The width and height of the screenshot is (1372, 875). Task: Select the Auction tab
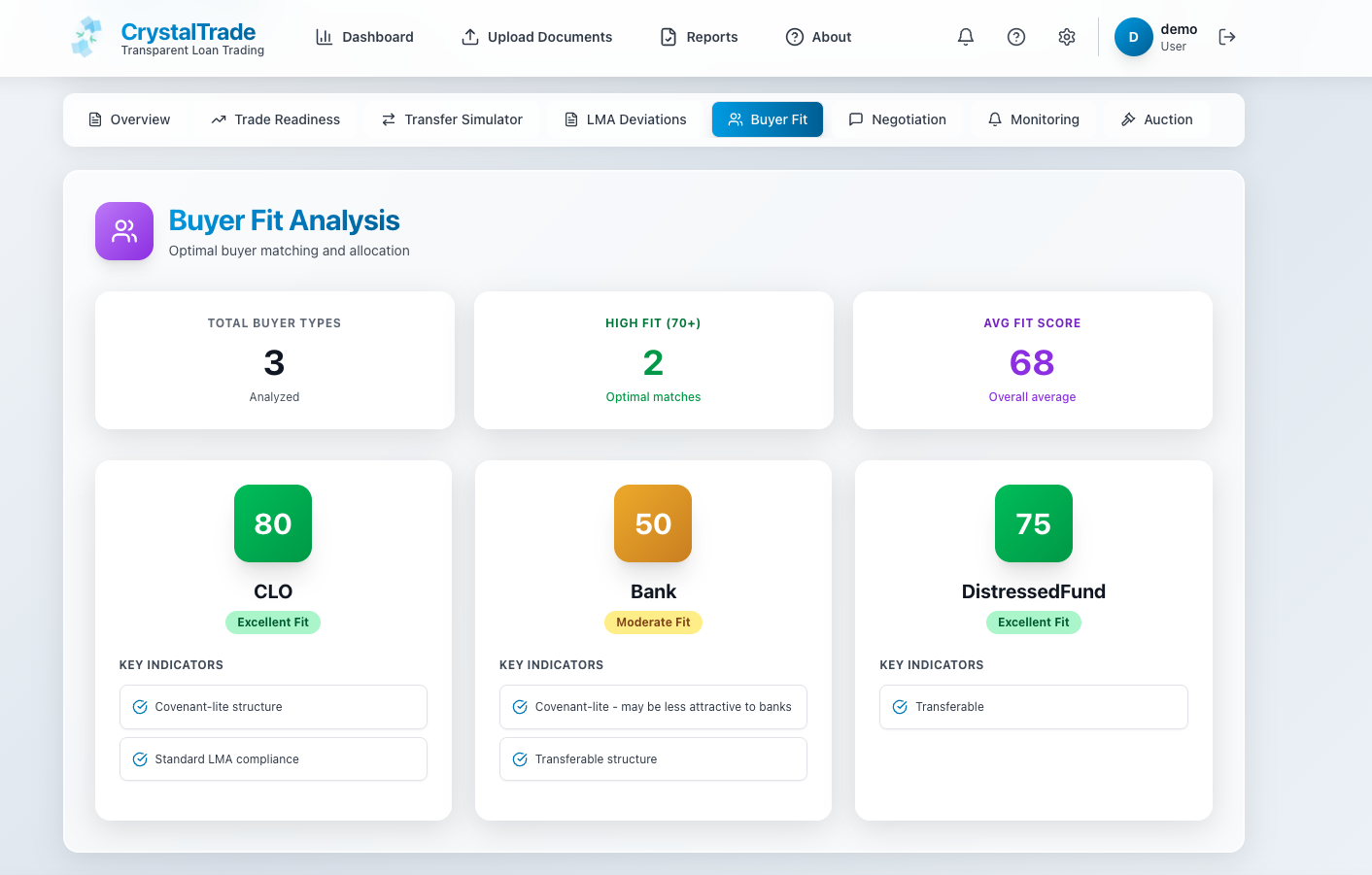coord(1156,119)
